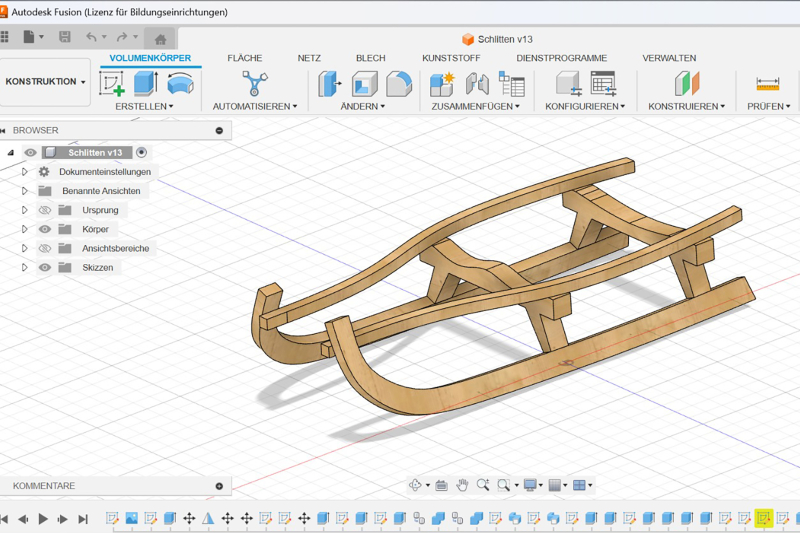
Task: Open the Viewports layout icon
Action: tap(579, 485)
